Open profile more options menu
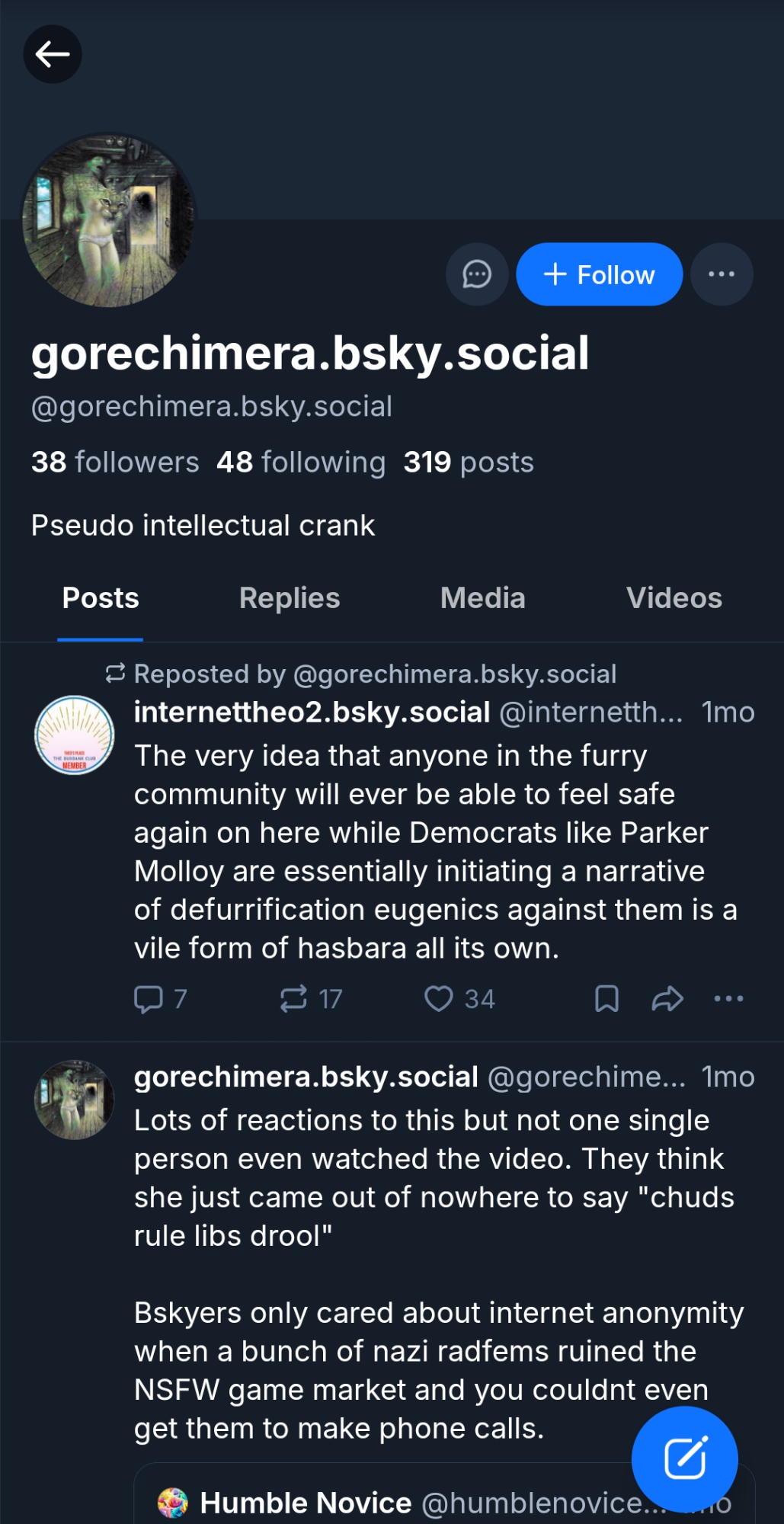784x1524 pixels. pos(722,274)
